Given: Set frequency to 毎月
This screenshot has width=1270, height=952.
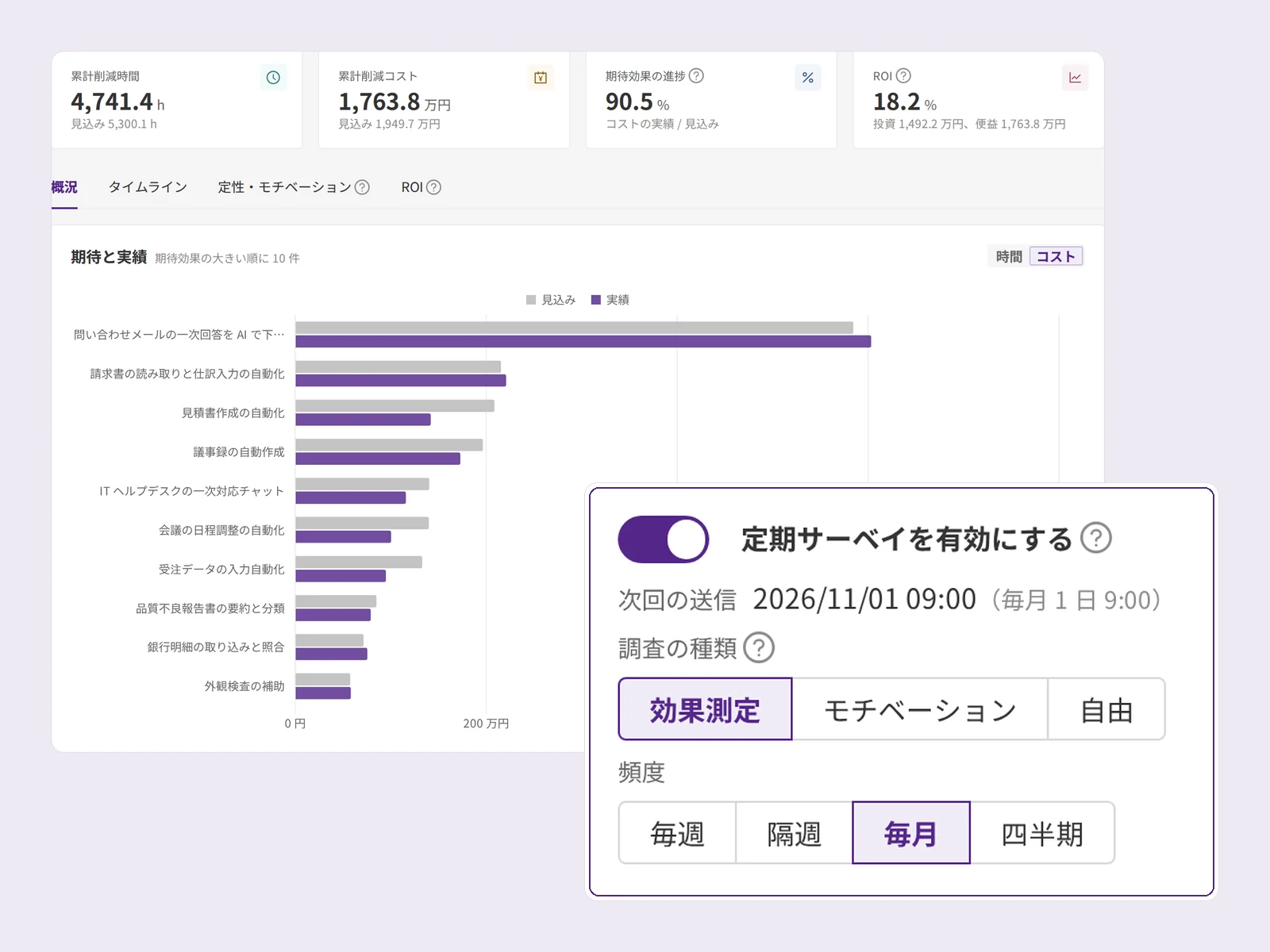Looking at the screenshot, I should click(911, 833).
